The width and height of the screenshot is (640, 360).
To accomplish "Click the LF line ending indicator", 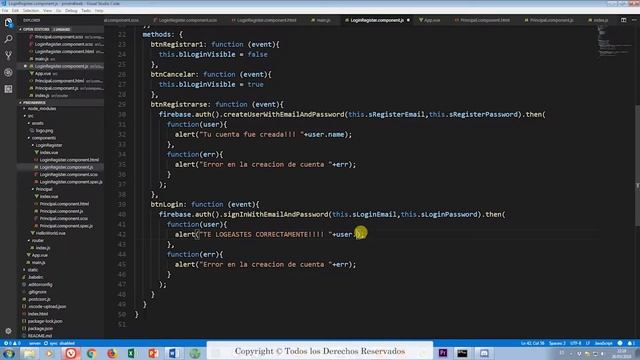I will 588,343.
